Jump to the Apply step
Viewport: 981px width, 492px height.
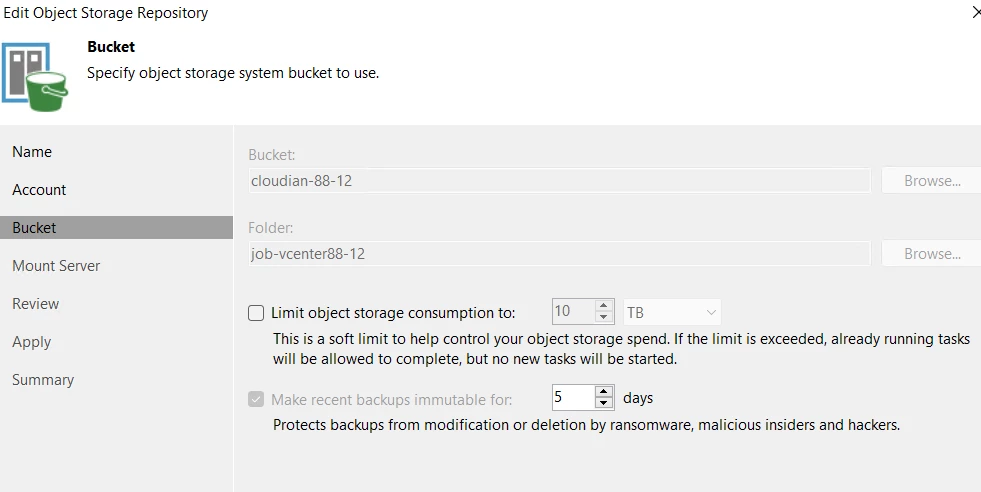(32, 342)
